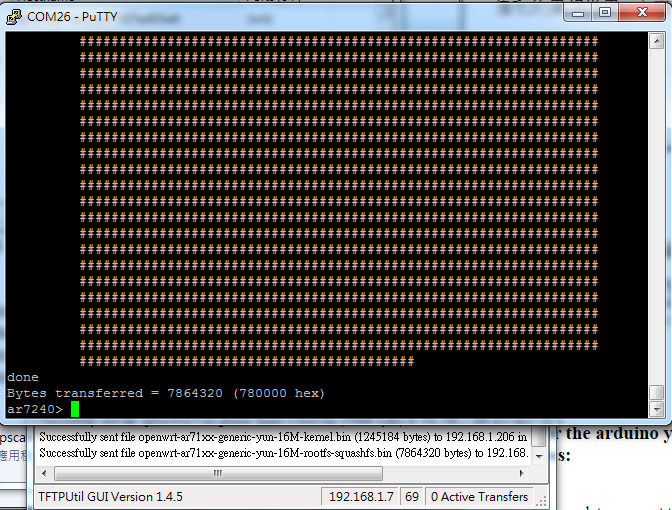Maximize the COM26 PuTTY window
This screenshot has width=672, height=510.
coord(605,12)
